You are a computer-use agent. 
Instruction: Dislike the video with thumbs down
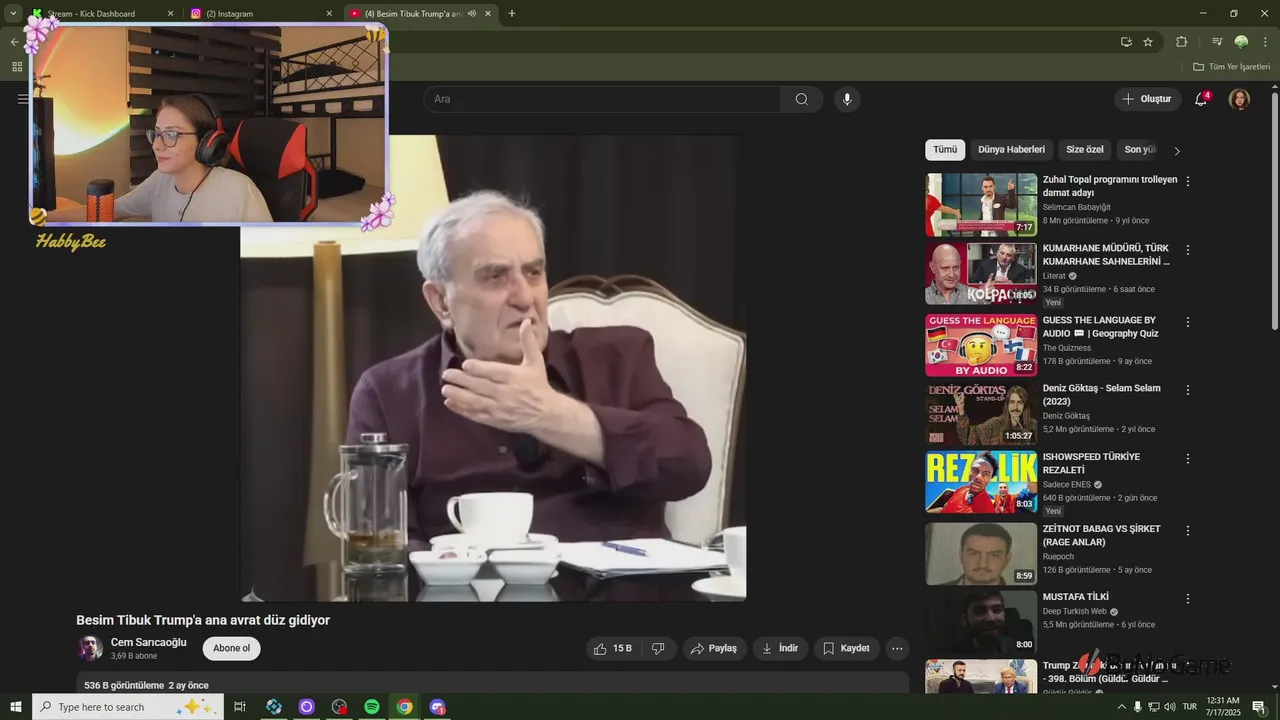pos(658,648)
